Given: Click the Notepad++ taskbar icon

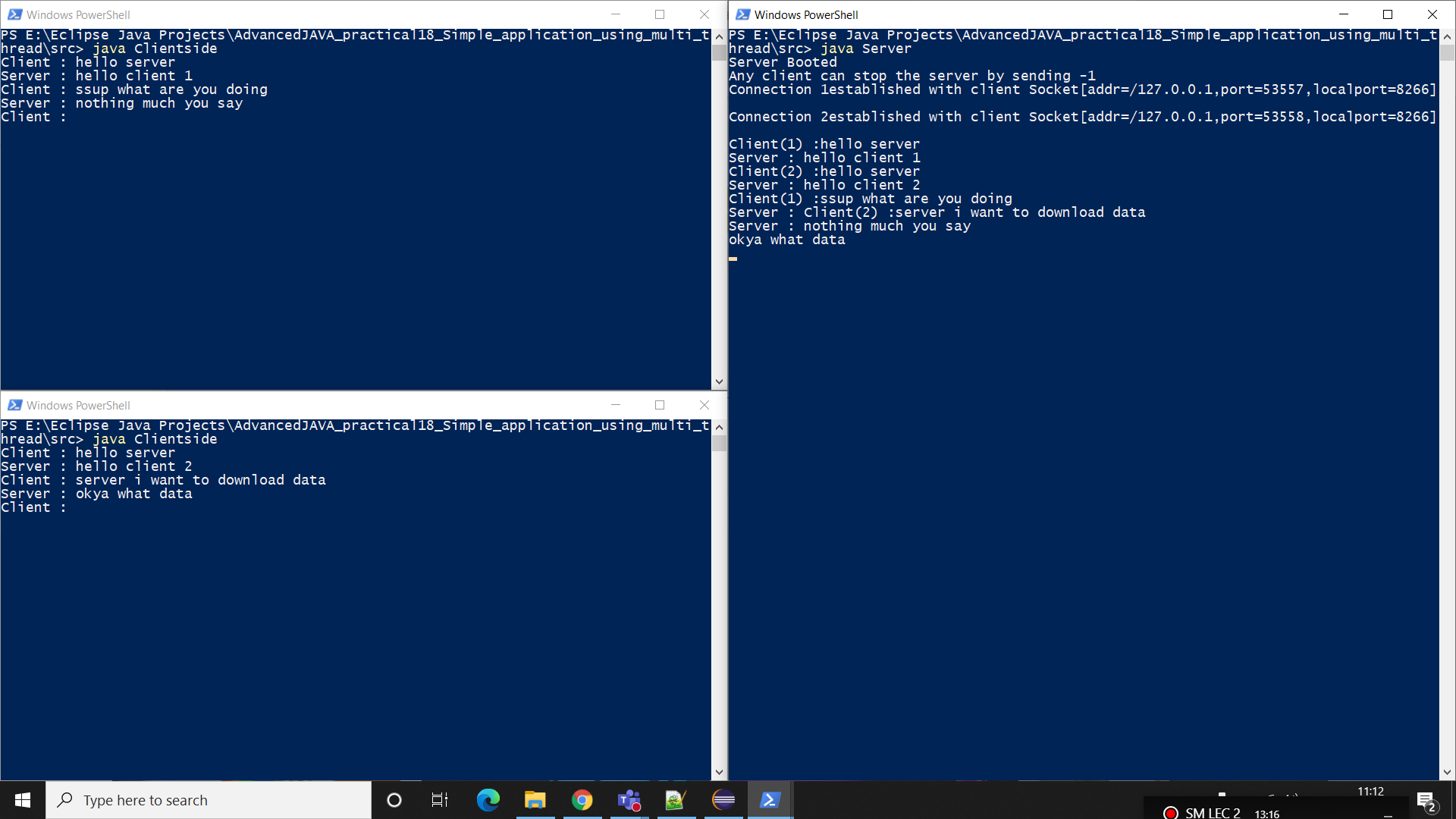Looking at the screenshot, I should pos(676,800).
